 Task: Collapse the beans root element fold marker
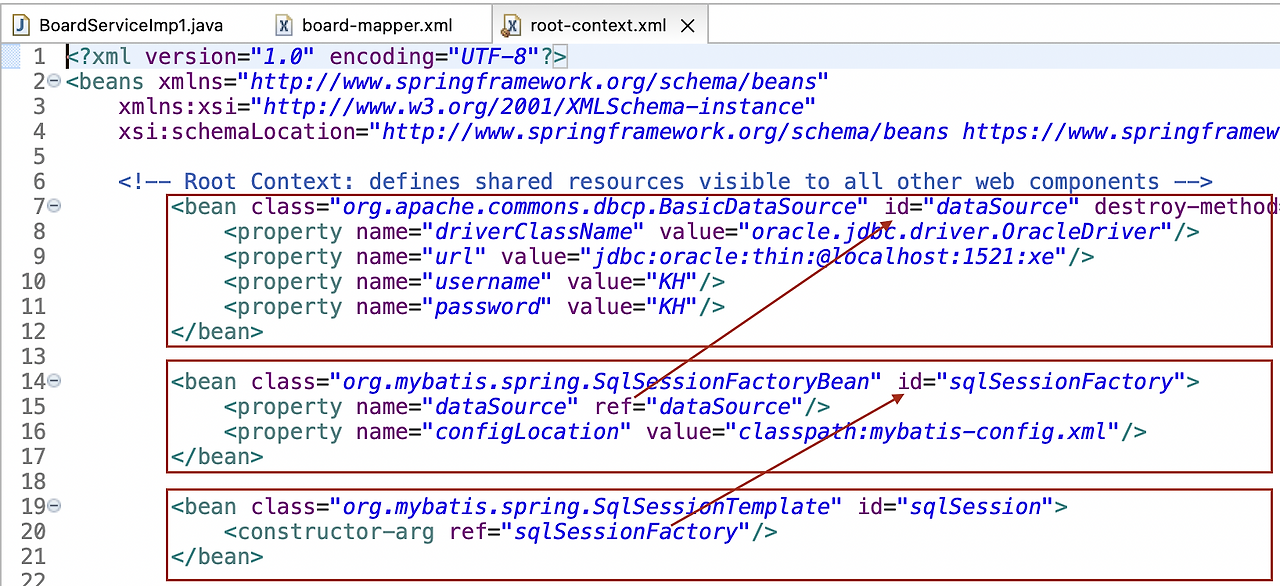pos(55,81)
